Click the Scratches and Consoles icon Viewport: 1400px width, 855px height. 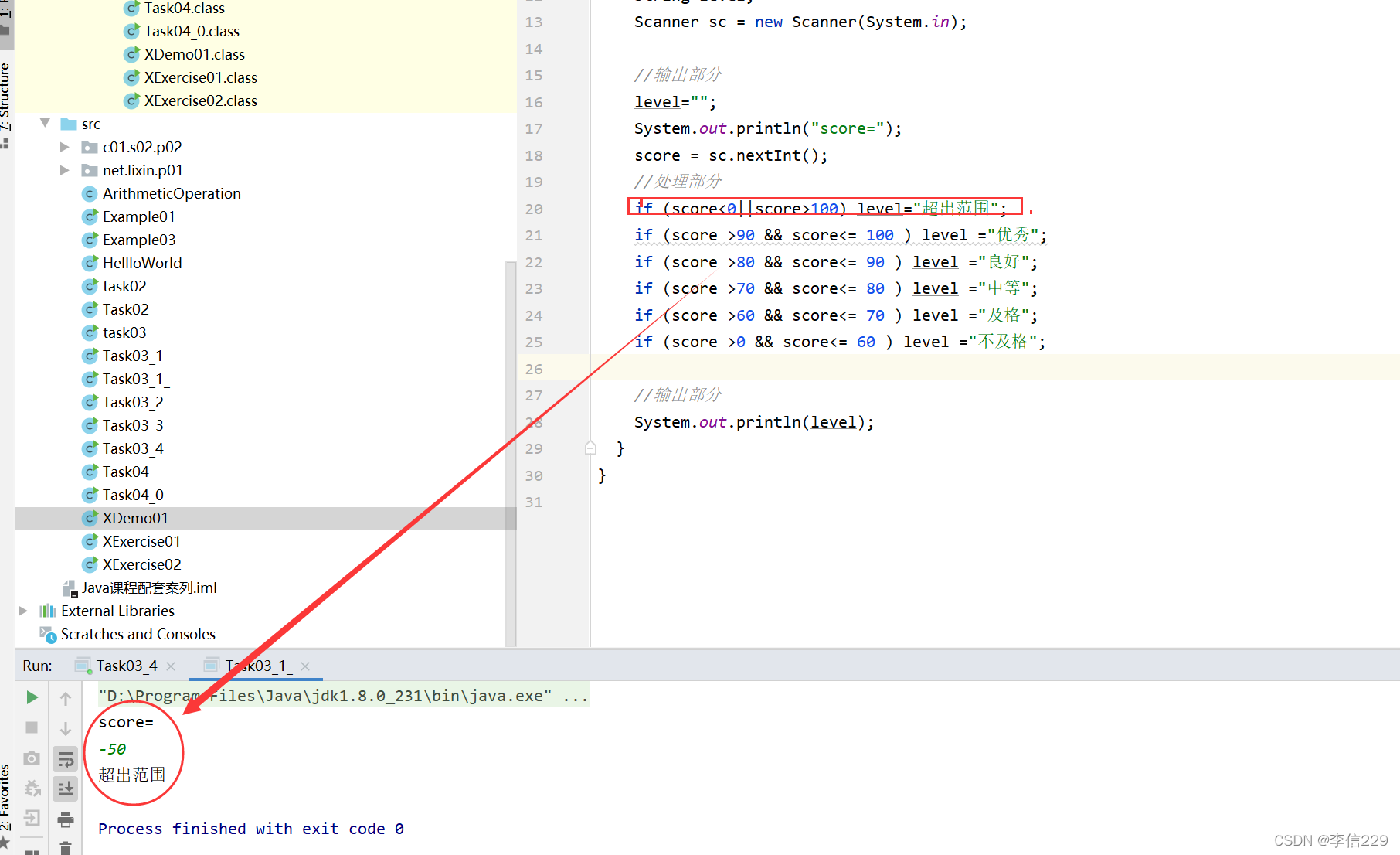point(48,635)
